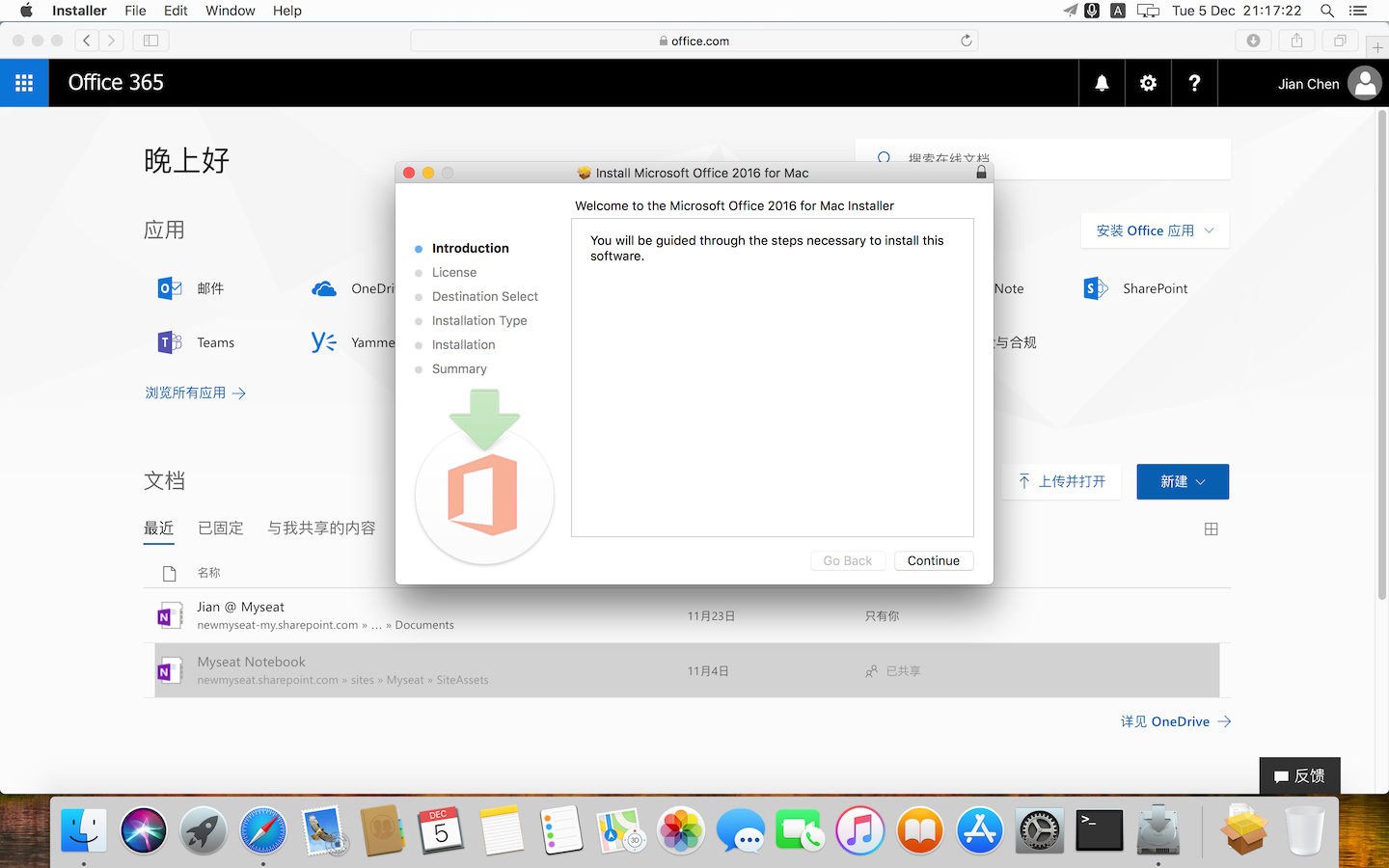This screenshot has height=868, width=1389.
Task: Click the office.com address bar
Action: pos(694,41)
